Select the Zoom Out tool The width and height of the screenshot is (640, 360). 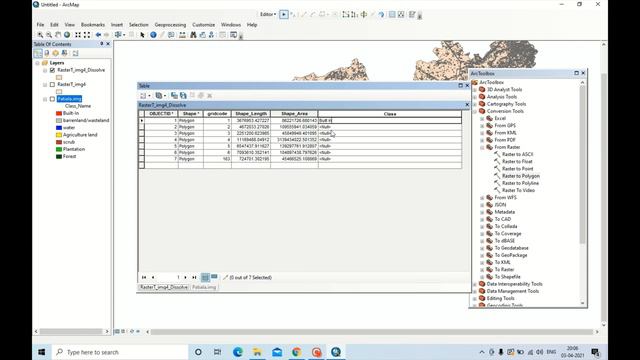pyautogui.click(x=49, y=35)
